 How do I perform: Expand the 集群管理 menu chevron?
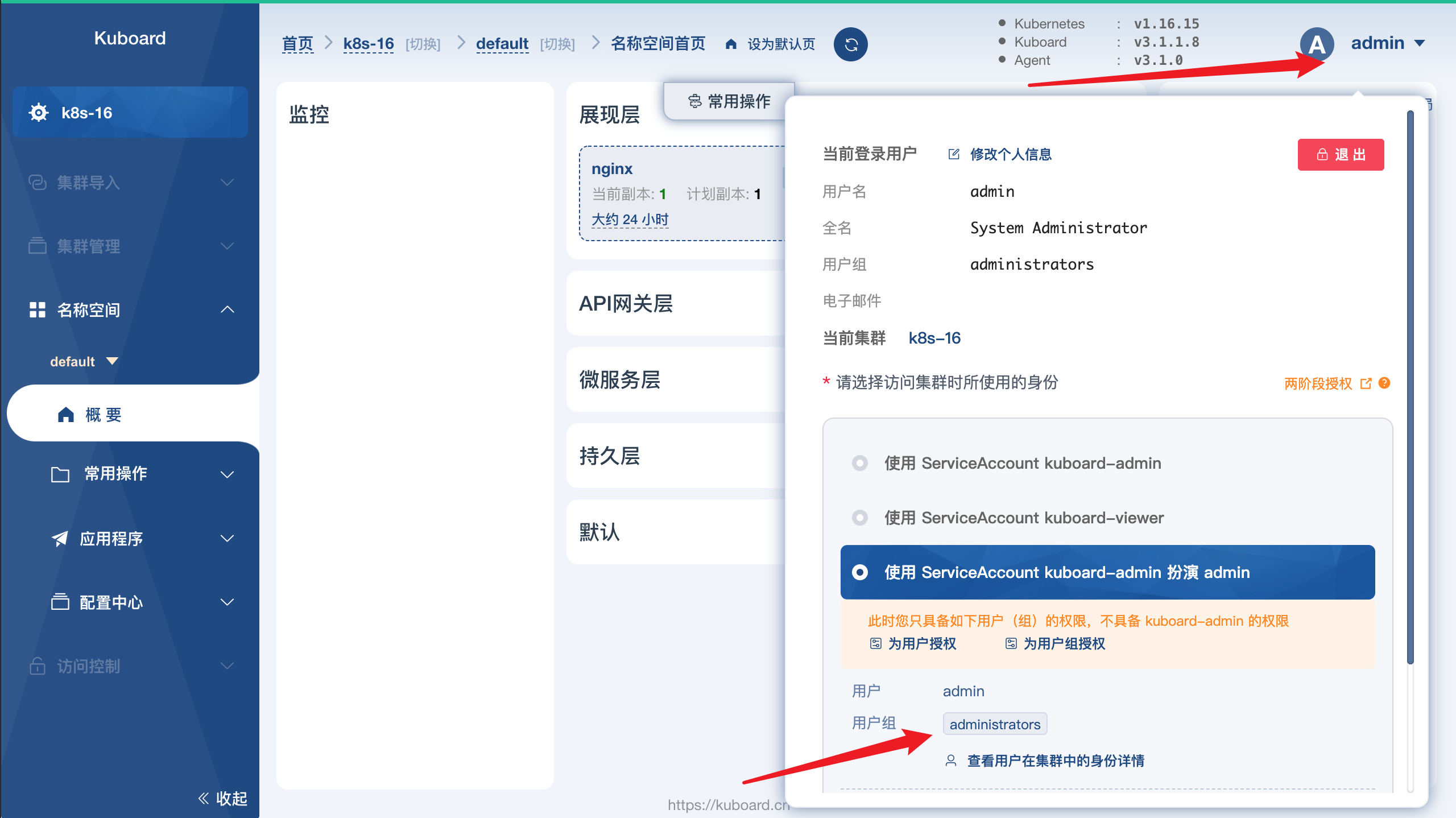click(x=227, y=246)
